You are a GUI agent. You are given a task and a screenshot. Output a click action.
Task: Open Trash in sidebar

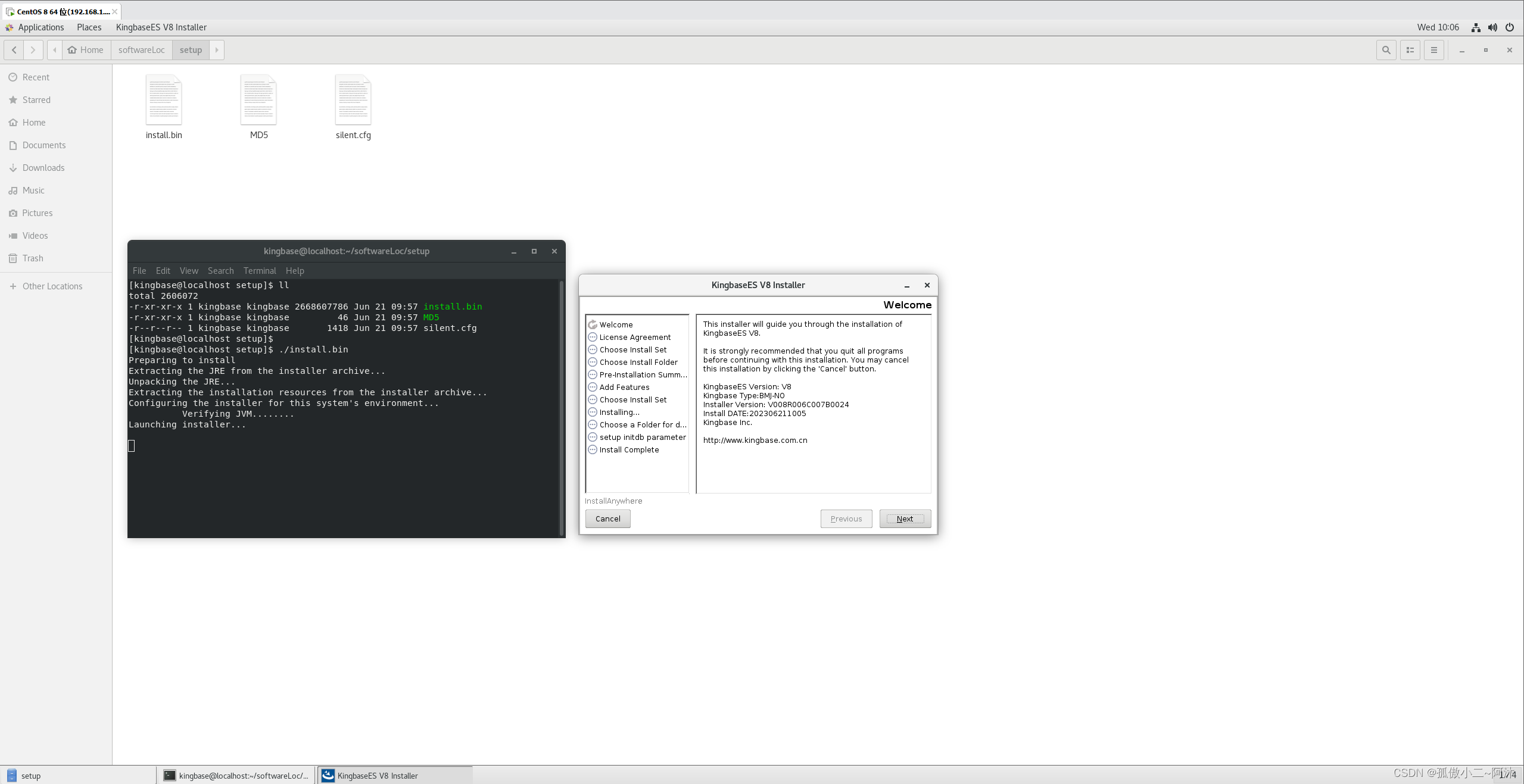pos(56,258)
